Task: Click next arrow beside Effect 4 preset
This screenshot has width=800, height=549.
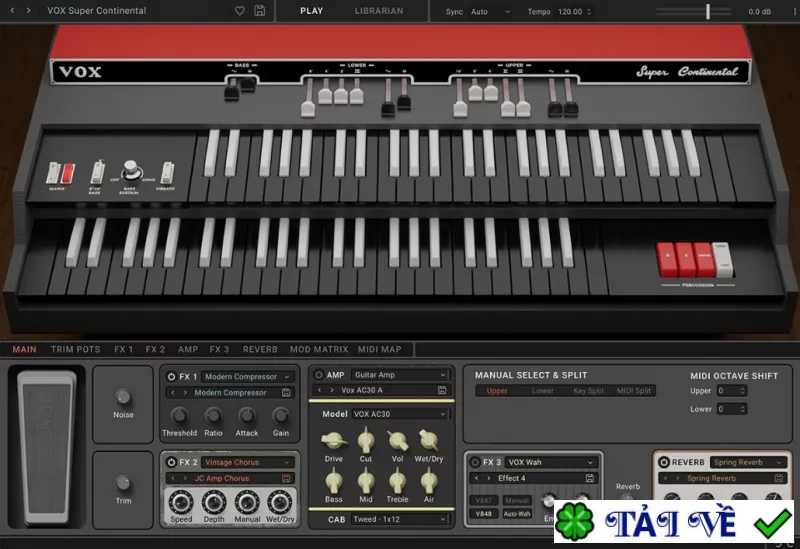Action: (x=489, y=478)
